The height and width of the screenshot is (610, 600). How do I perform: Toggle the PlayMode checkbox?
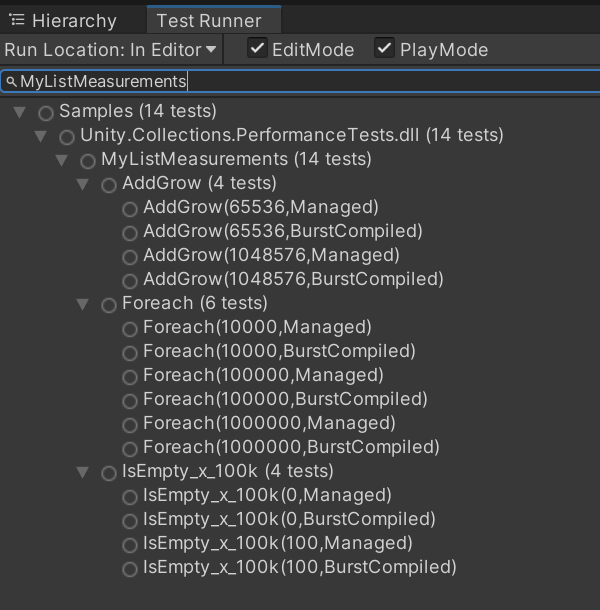pyautogui.click(x=384, y=48)
